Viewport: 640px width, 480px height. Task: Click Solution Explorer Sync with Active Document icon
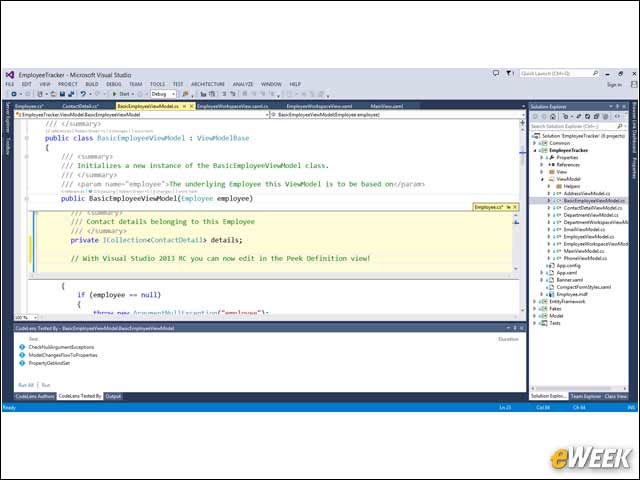[x=578, y=116]
